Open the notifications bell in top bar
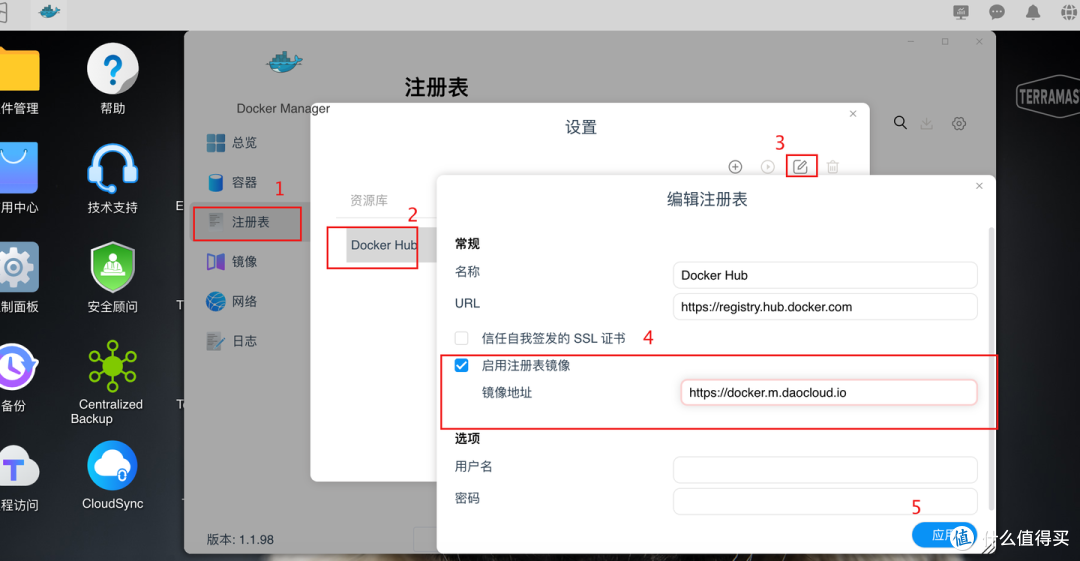1080x561 pixels. click(x=1033, y=12)
